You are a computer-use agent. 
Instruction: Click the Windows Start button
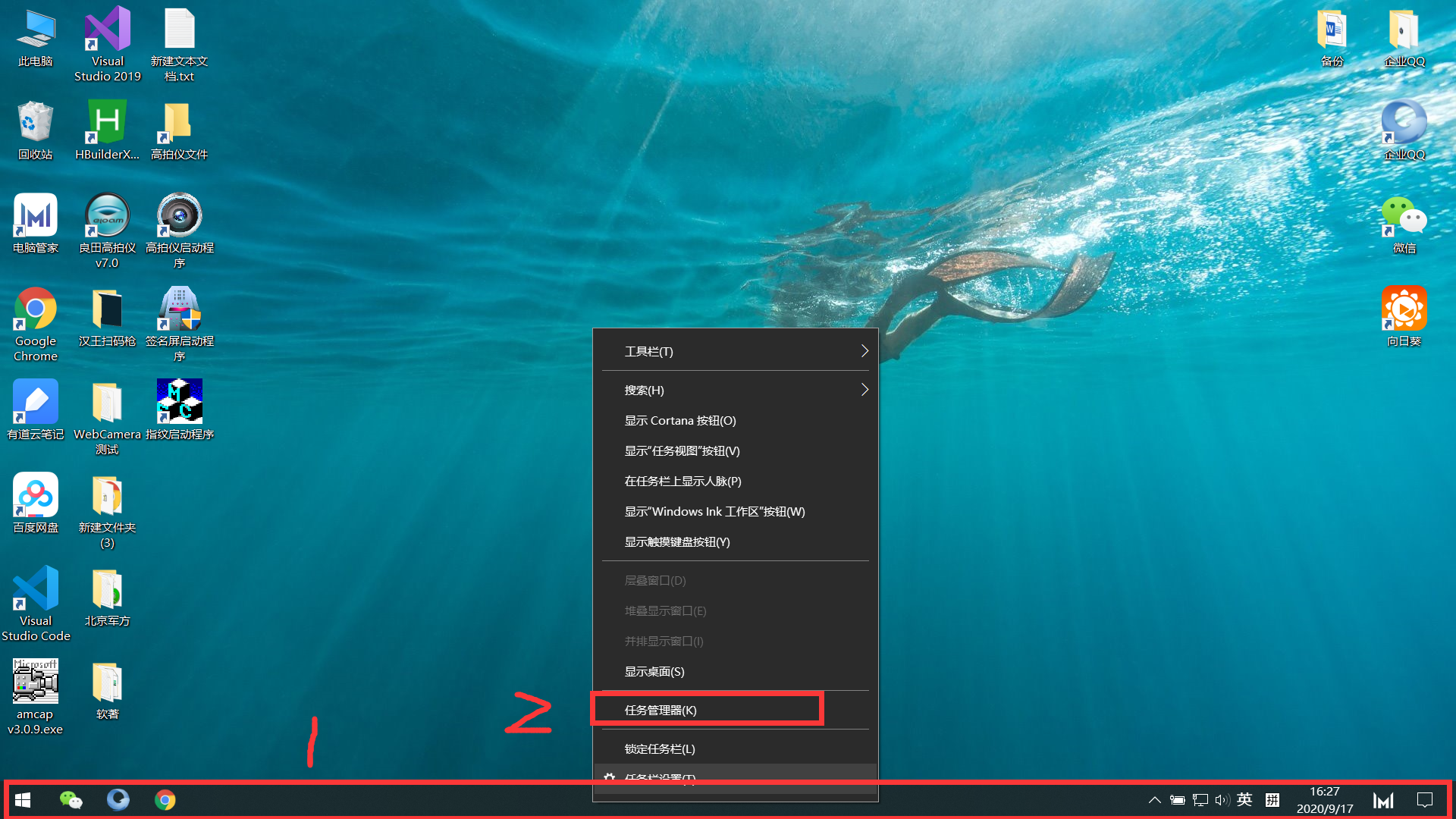point(23,800)
